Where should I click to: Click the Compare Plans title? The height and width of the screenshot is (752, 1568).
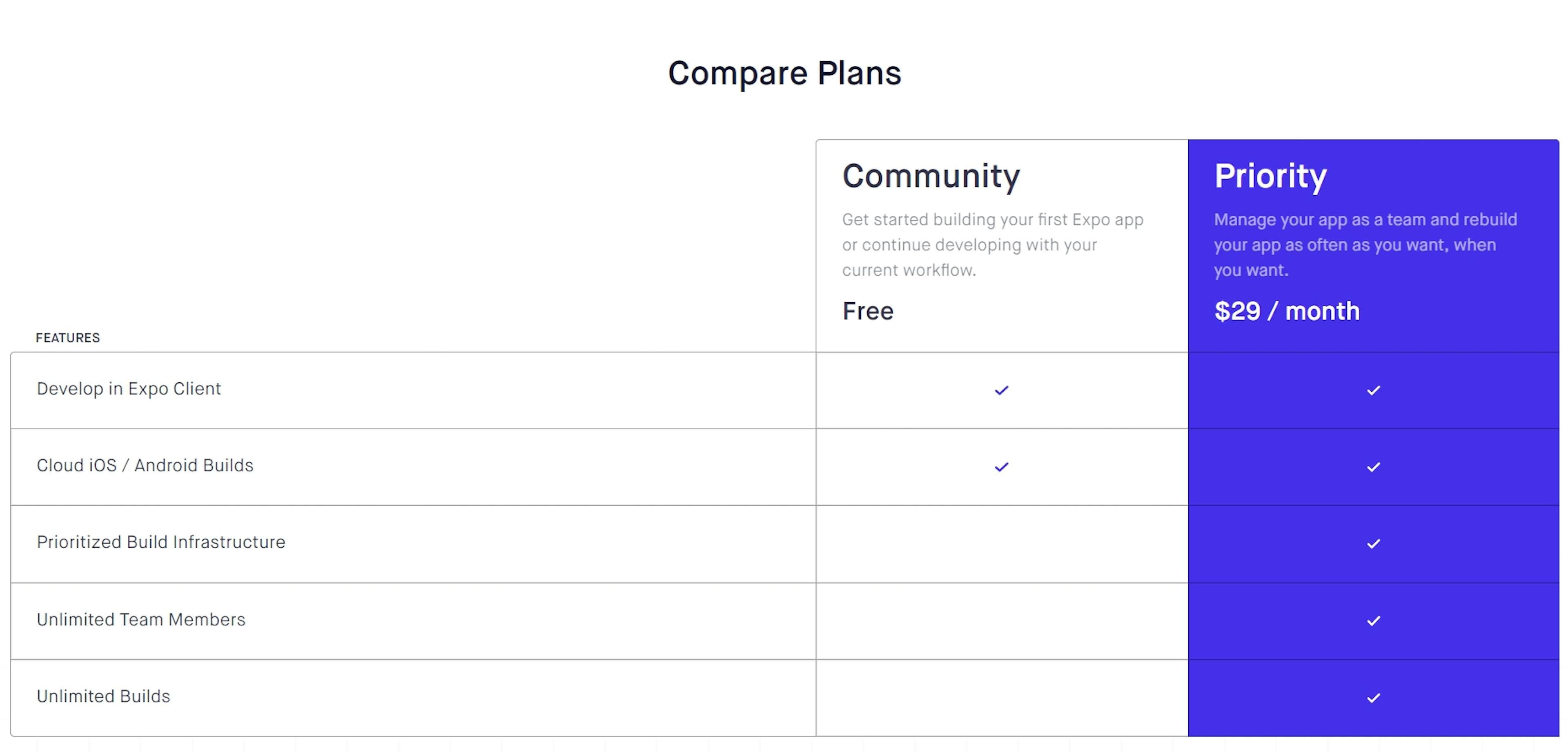[784, 74]
